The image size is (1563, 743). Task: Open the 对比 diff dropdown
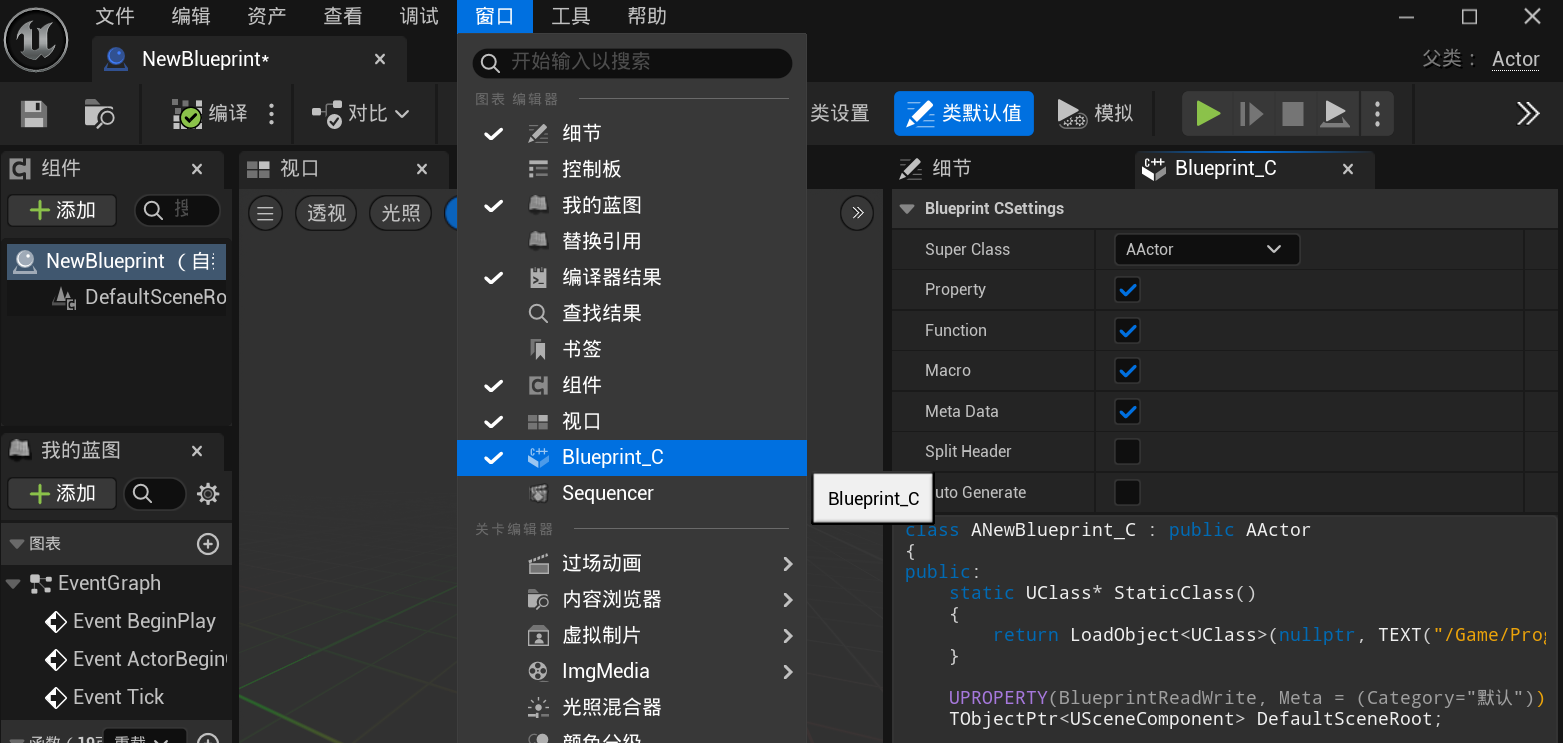click(x=361, y=114)
